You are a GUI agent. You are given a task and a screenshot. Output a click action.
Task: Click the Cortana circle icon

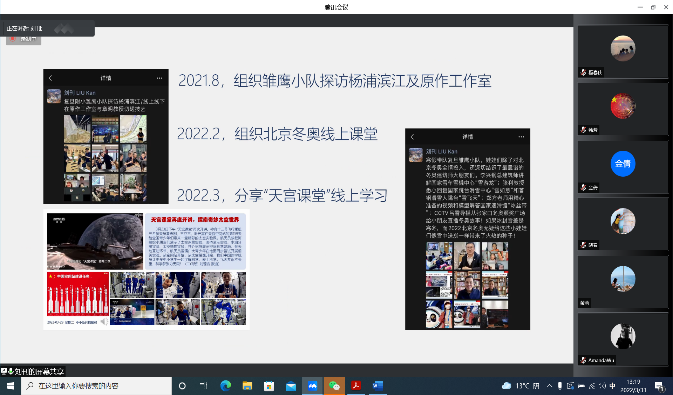(x=182, y=386)
